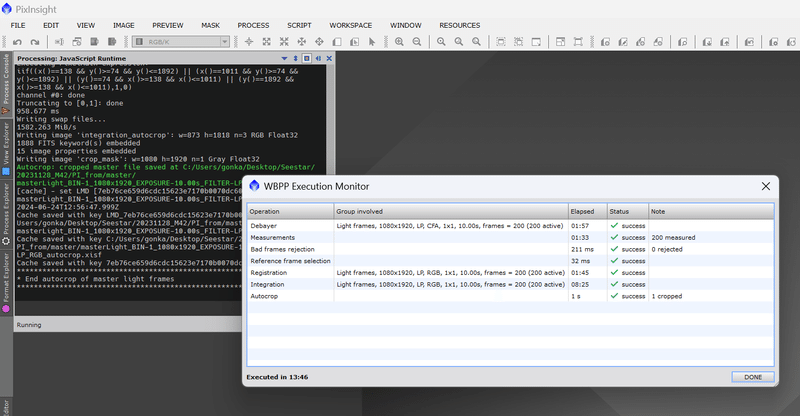Switch to the Process Explorer side tab
Screen dimensions: 800x416
pyautogui.click(x=6, y=214)
